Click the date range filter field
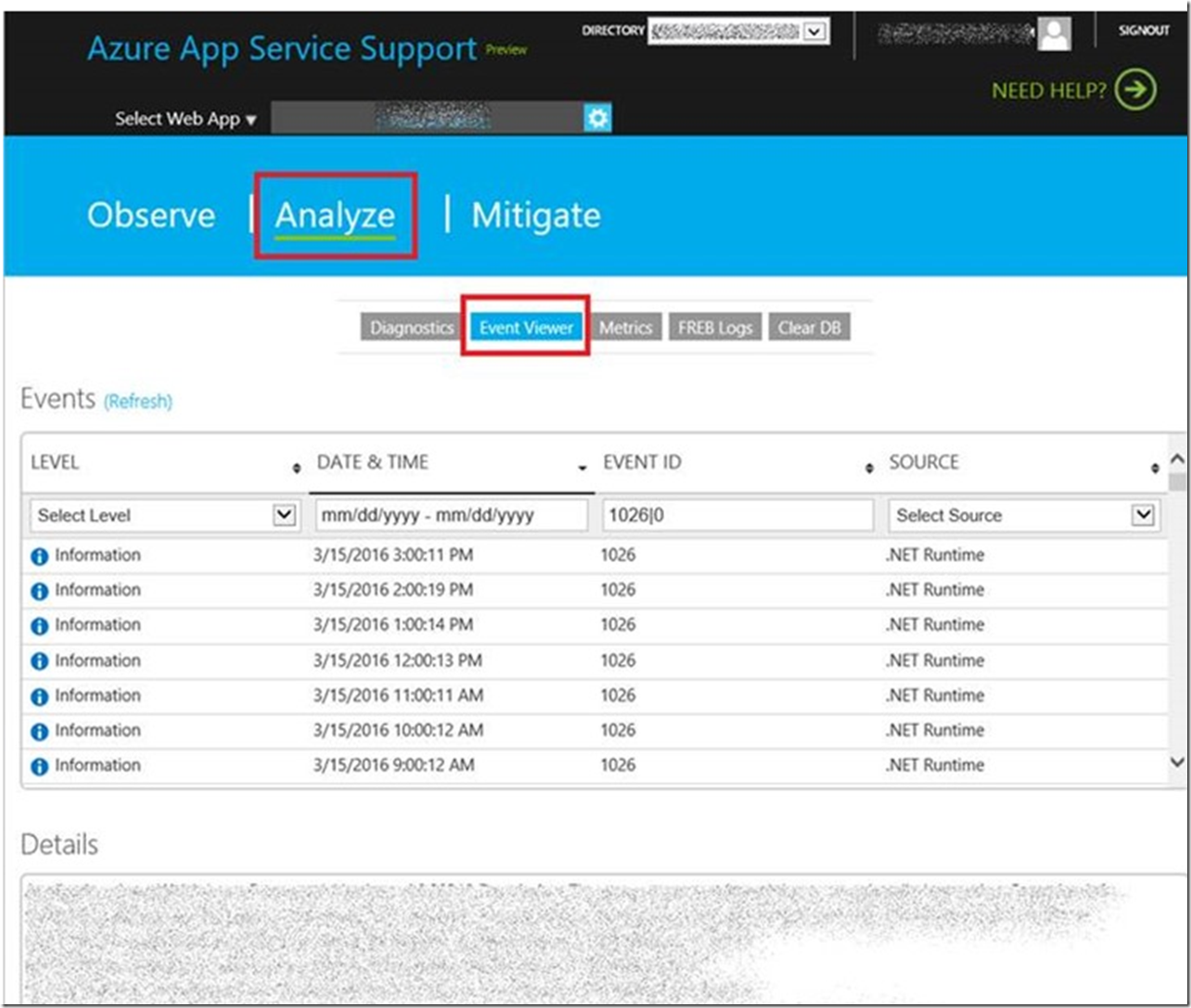This screenshot has height=1008, width=1191. pos(452,516)
